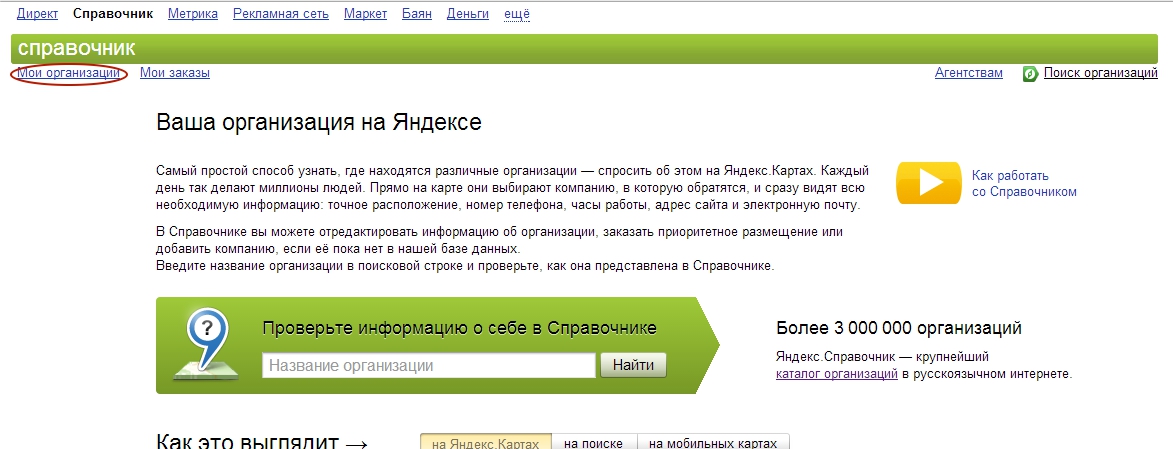1173x449 pixels.
Task: Open Как работать со Справочником link
Action: coord(1024,183)
